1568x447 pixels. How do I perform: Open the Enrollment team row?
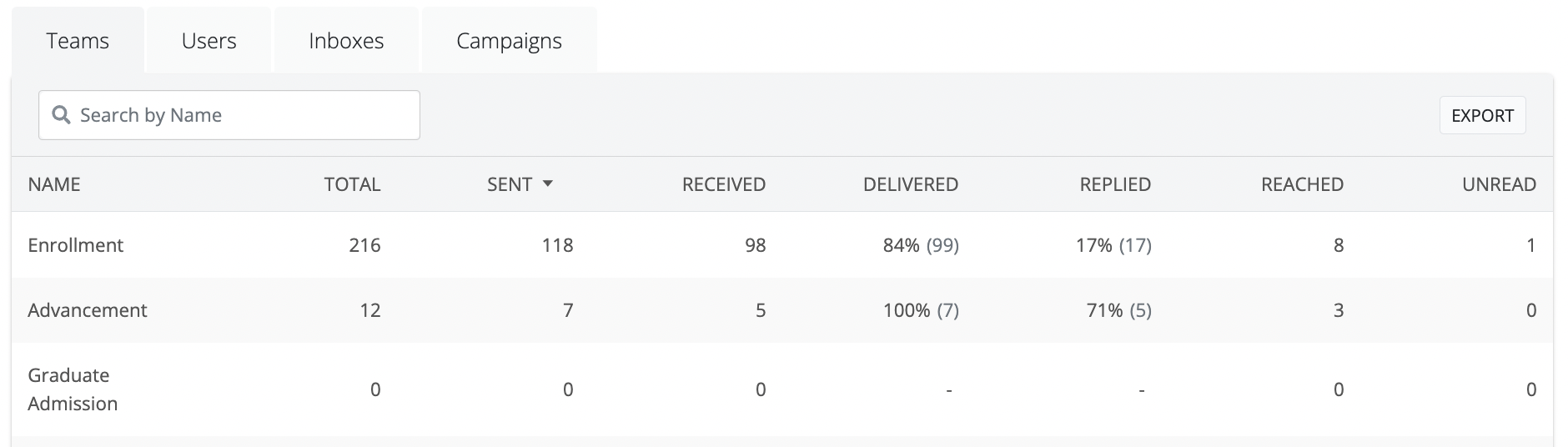[x=76, y=245]
